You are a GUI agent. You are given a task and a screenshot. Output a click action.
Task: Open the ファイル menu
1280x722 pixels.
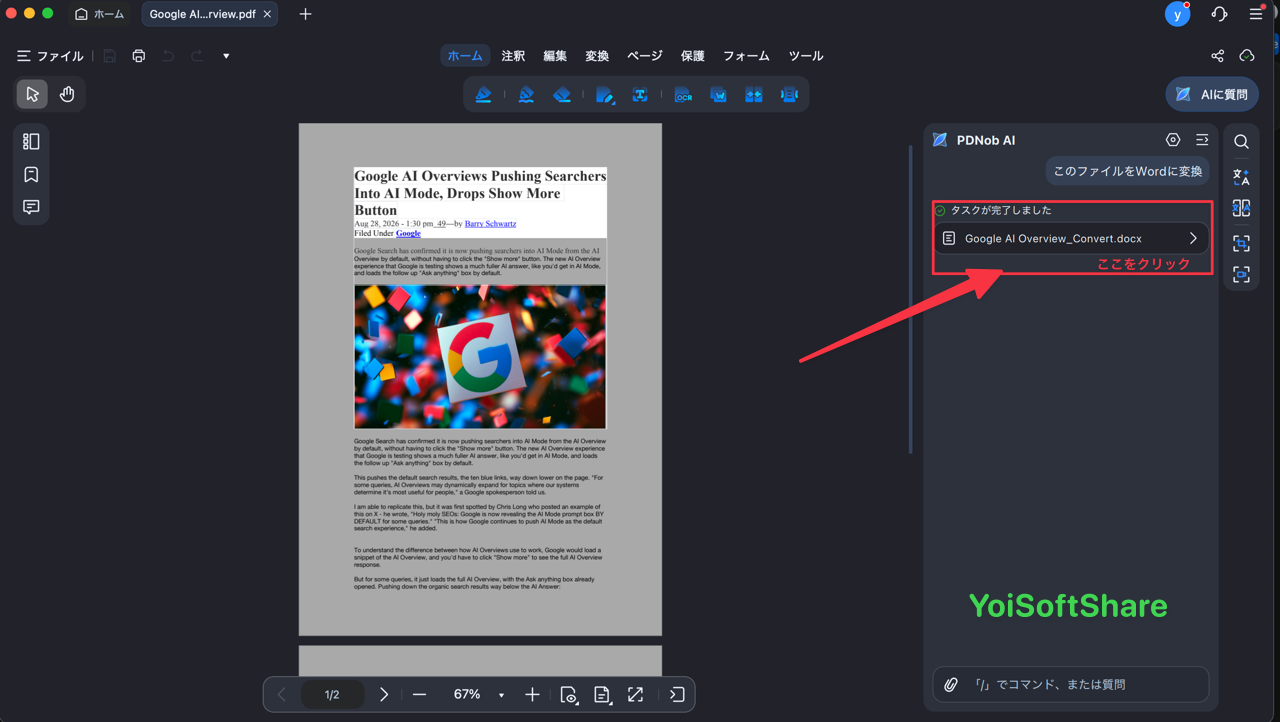pyautogui.click(x=50, y=56)
